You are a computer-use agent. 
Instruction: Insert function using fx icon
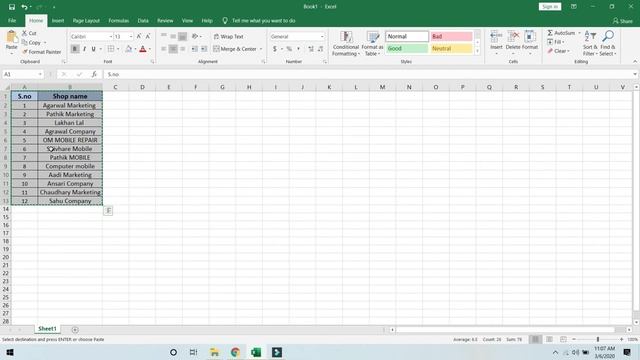tap(94, 74)
